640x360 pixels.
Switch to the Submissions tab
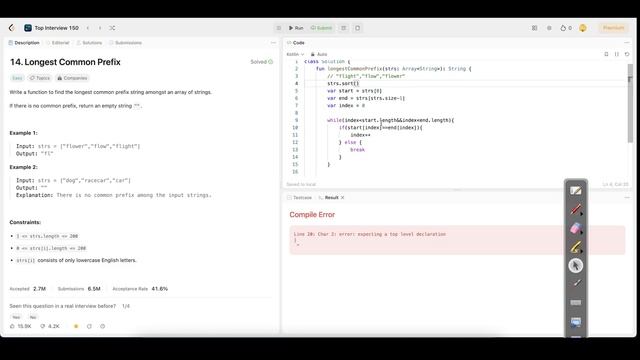pos(125,42)
